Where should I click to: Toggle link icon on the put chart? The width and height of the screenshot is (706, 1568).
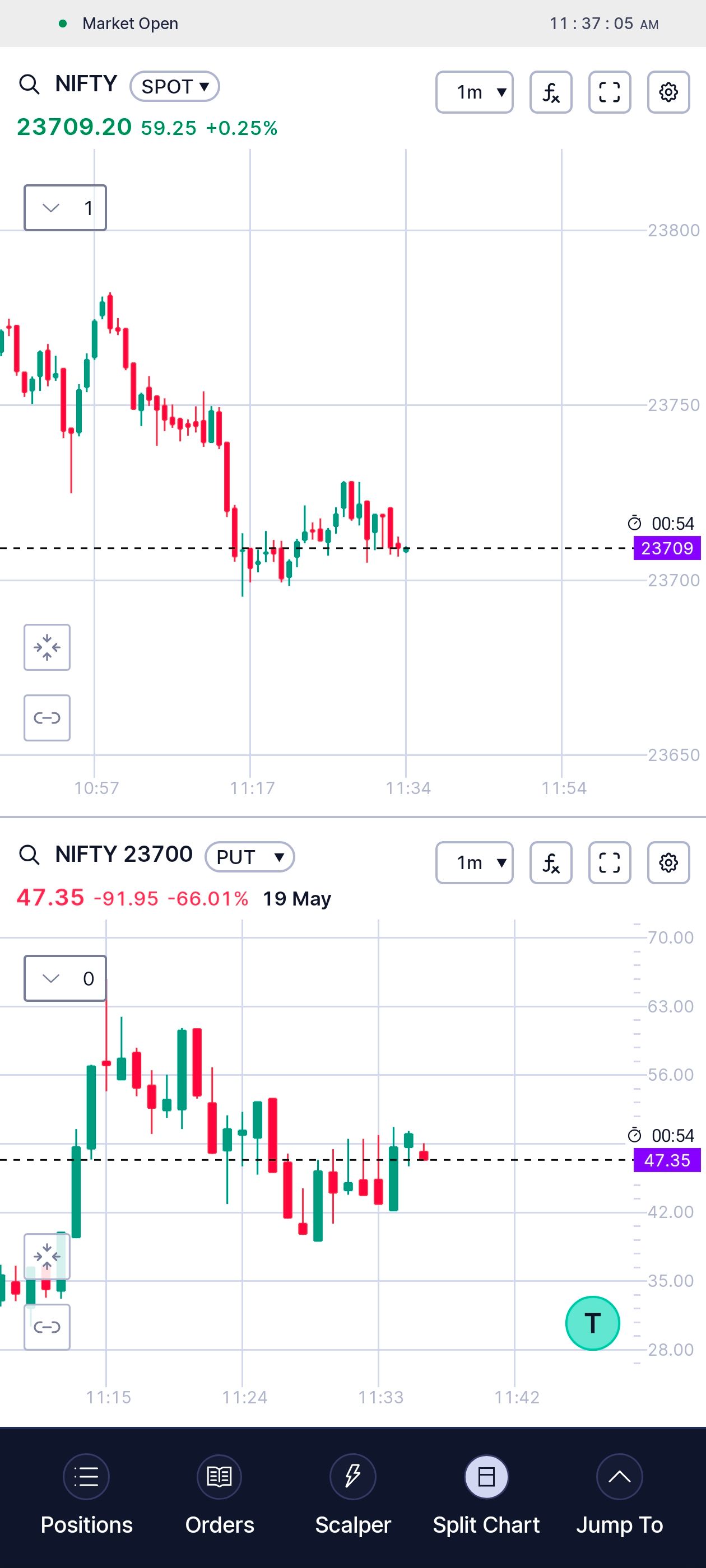(47, 1326)
